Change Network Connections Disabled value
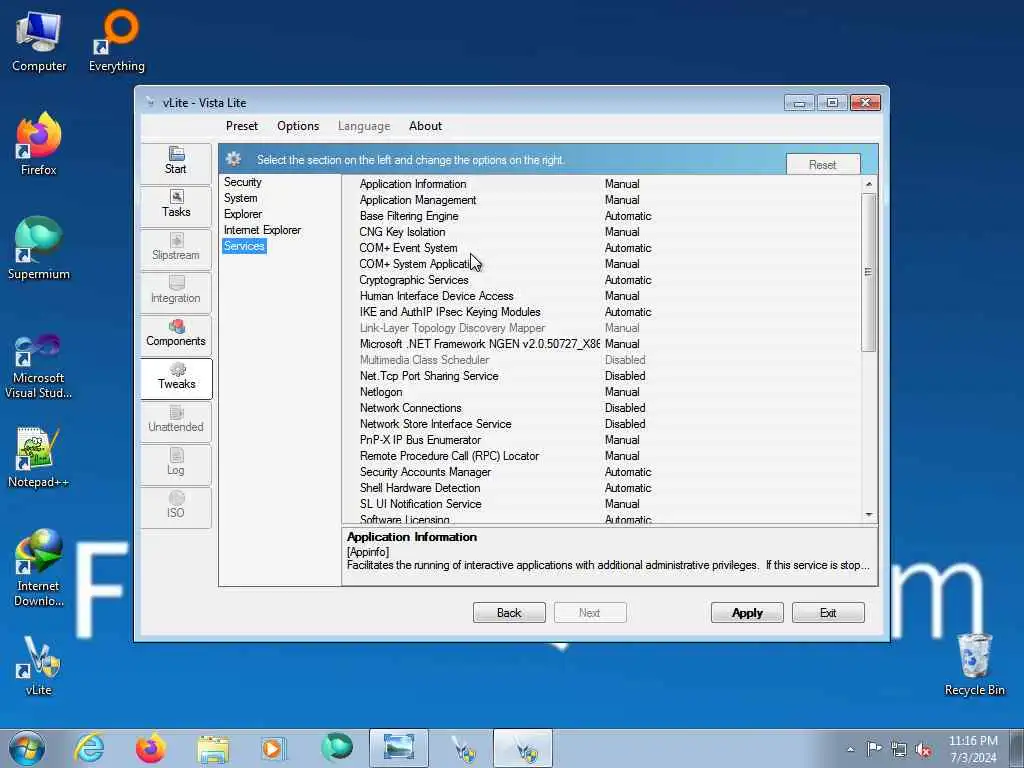The height and width of the screenshot is (768, 1024). pyautogui.click(x=624, y=408)
